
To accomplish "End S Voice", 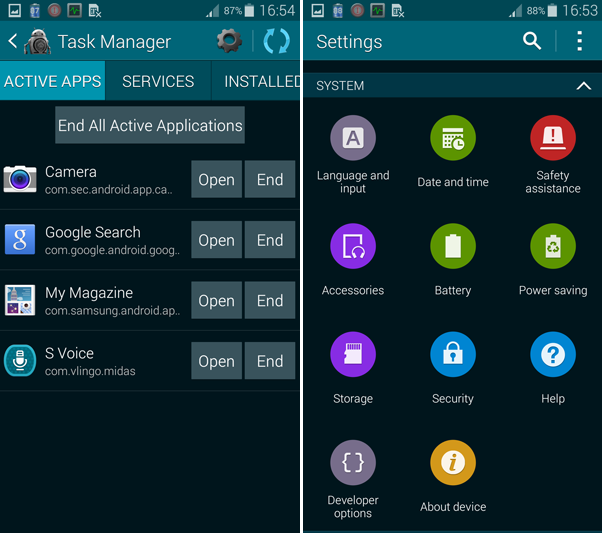I will (270, 361).
